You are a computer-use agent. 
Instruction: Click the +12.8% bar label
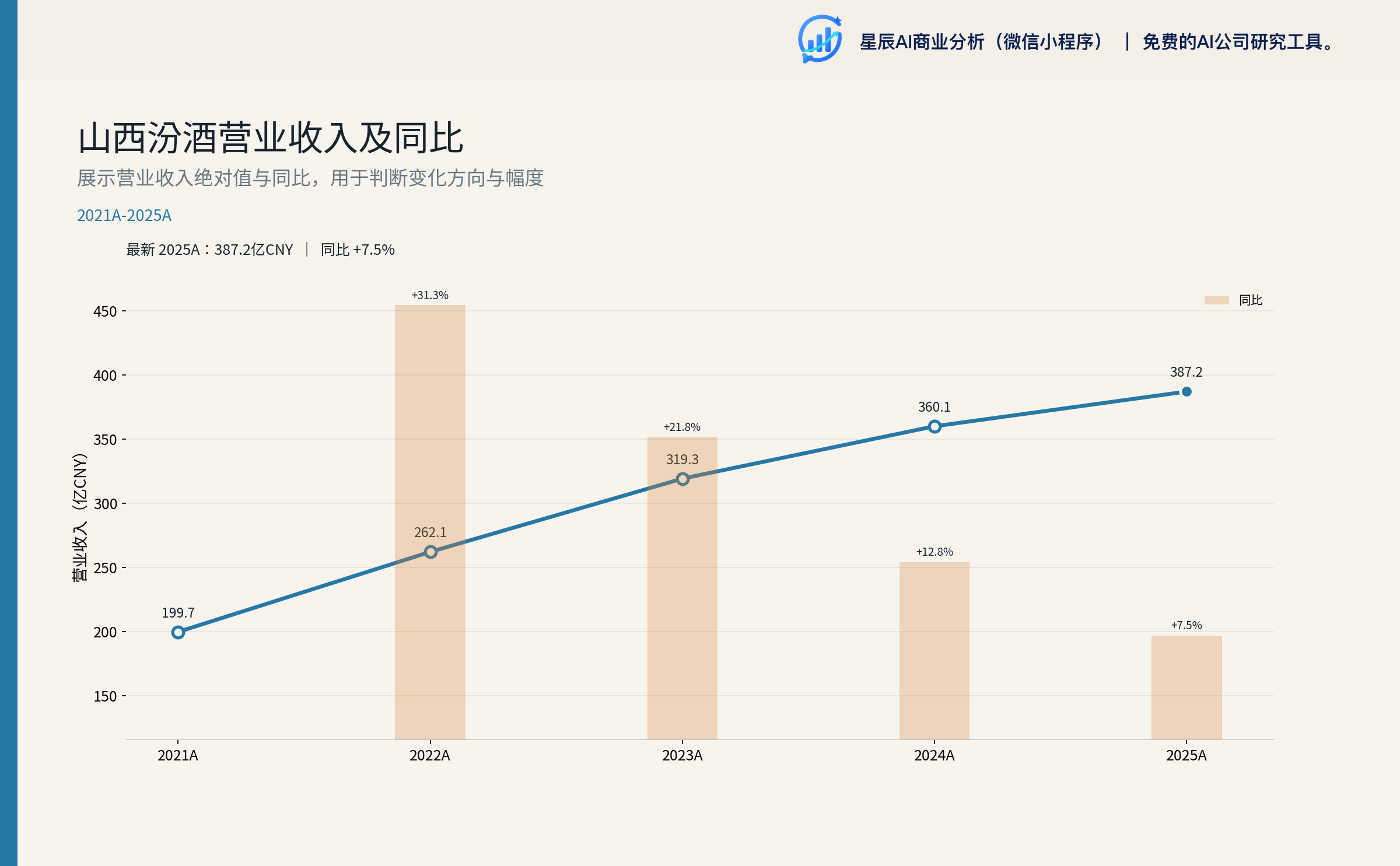pyautogui.click(x=935, y=552)
